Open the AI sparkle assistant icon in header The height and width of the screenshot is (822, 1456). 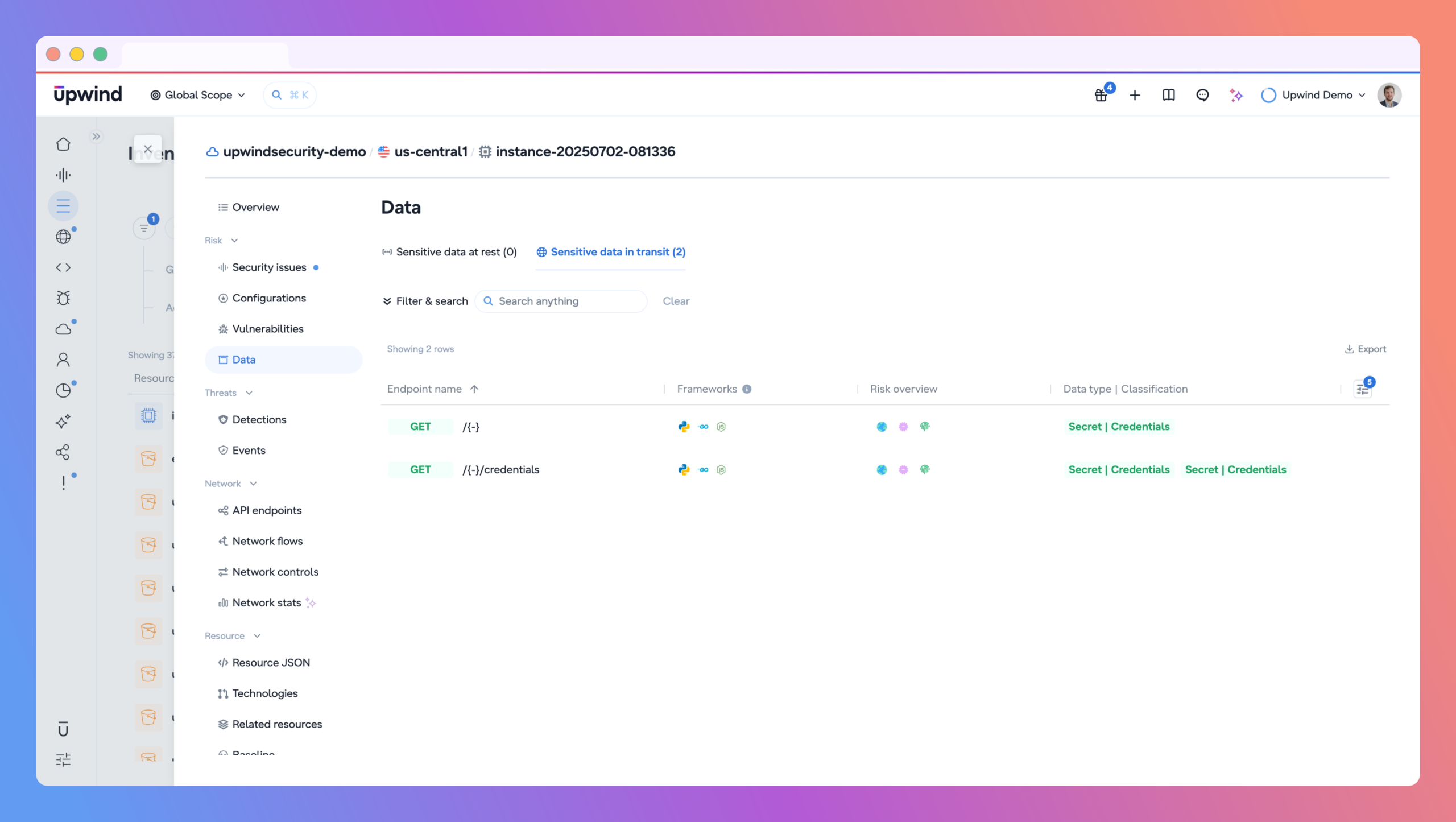[x=1236, y=95]
